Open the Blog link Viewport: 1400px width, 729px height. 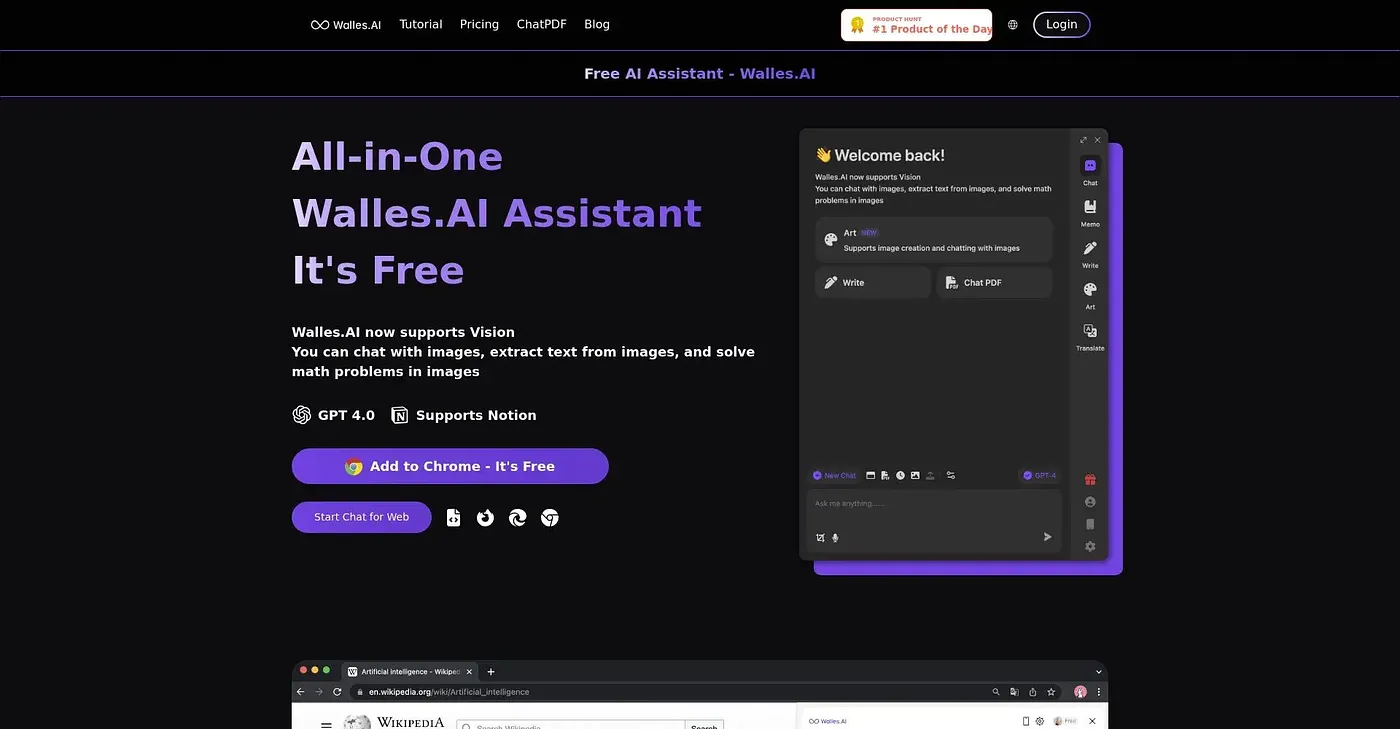coord(597,24)
